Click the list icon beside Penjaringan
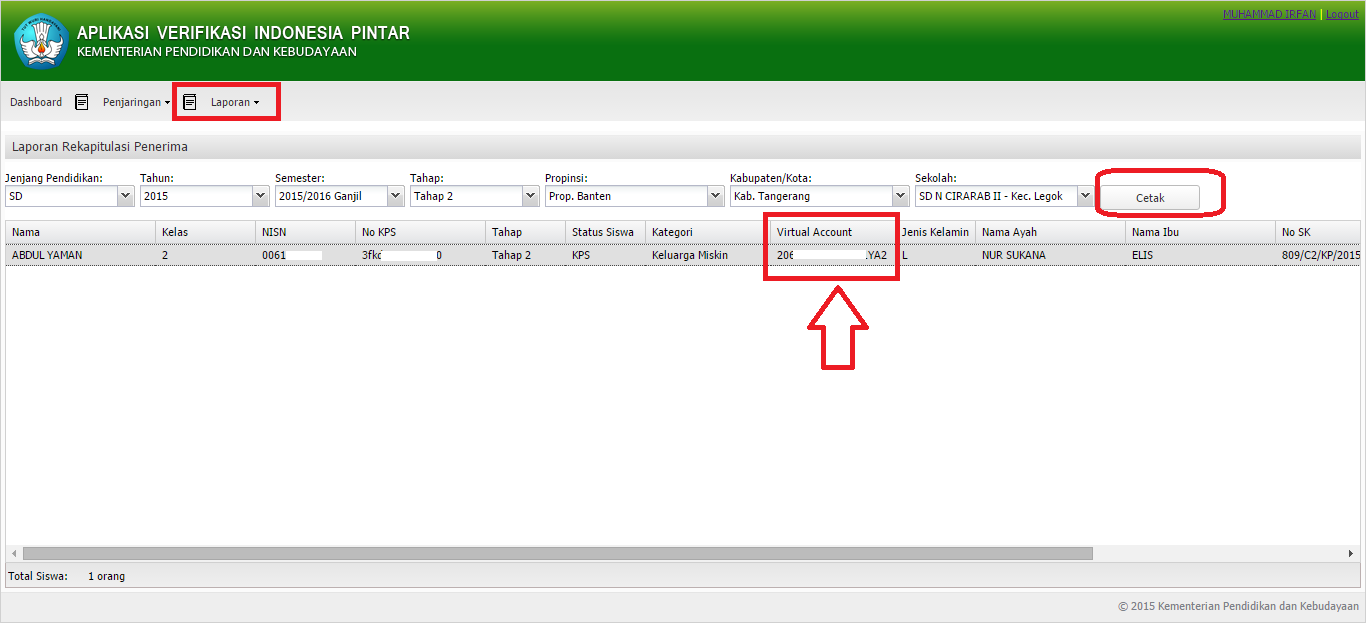Viewport: 1366px width, 623px height. (81, 101)
